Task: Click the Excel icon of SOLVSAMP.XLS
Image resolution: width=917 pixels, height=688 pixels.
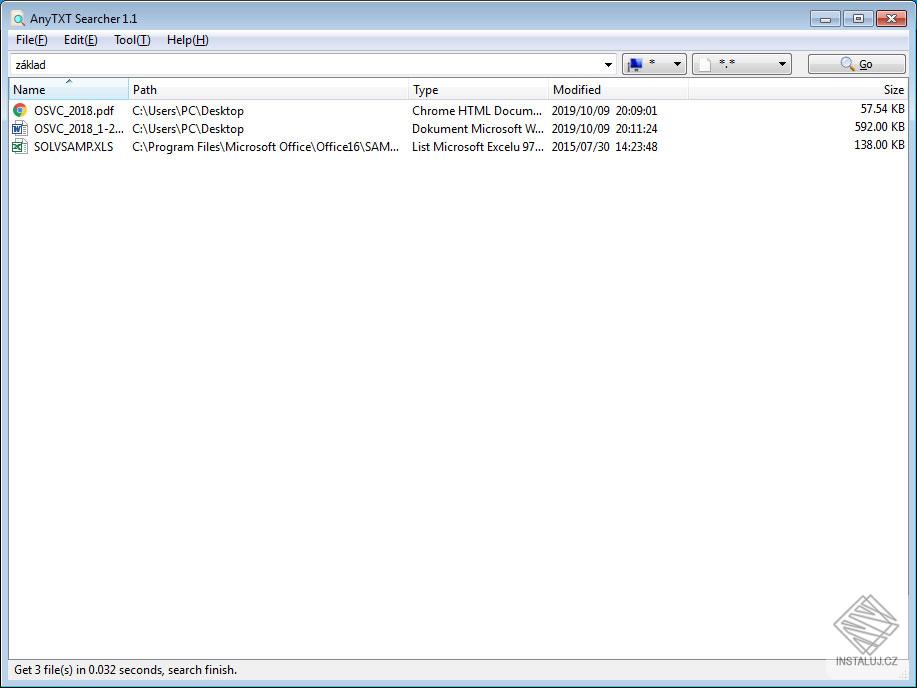Action: (20, 146)
